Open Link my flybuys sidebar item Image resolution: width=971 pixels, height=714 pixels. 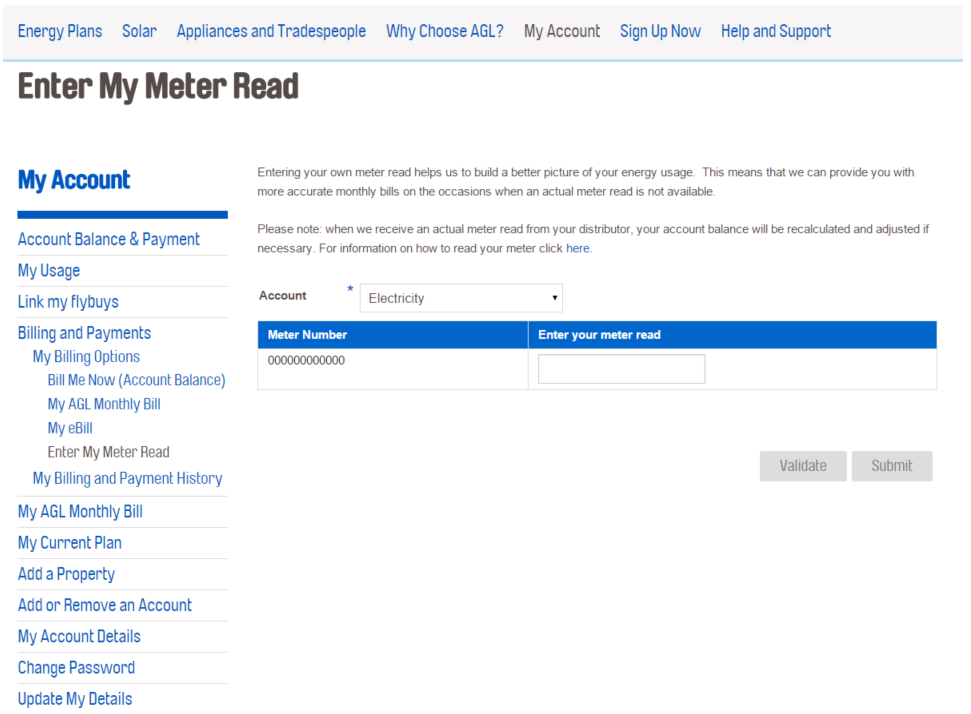(68, 302)
